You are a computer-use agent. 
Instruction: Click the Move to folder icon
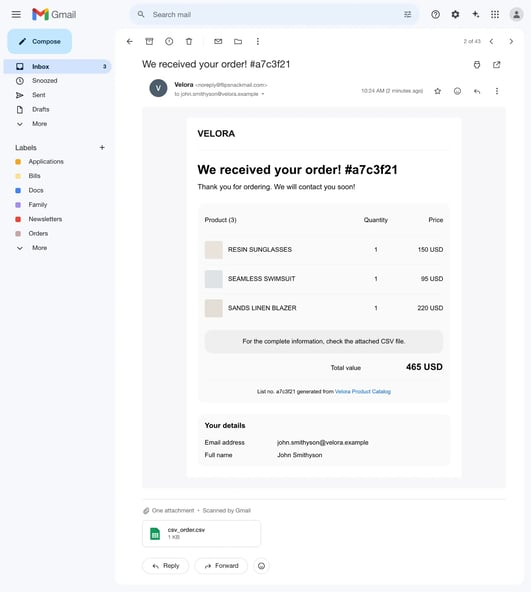click(x=238, y=42)
